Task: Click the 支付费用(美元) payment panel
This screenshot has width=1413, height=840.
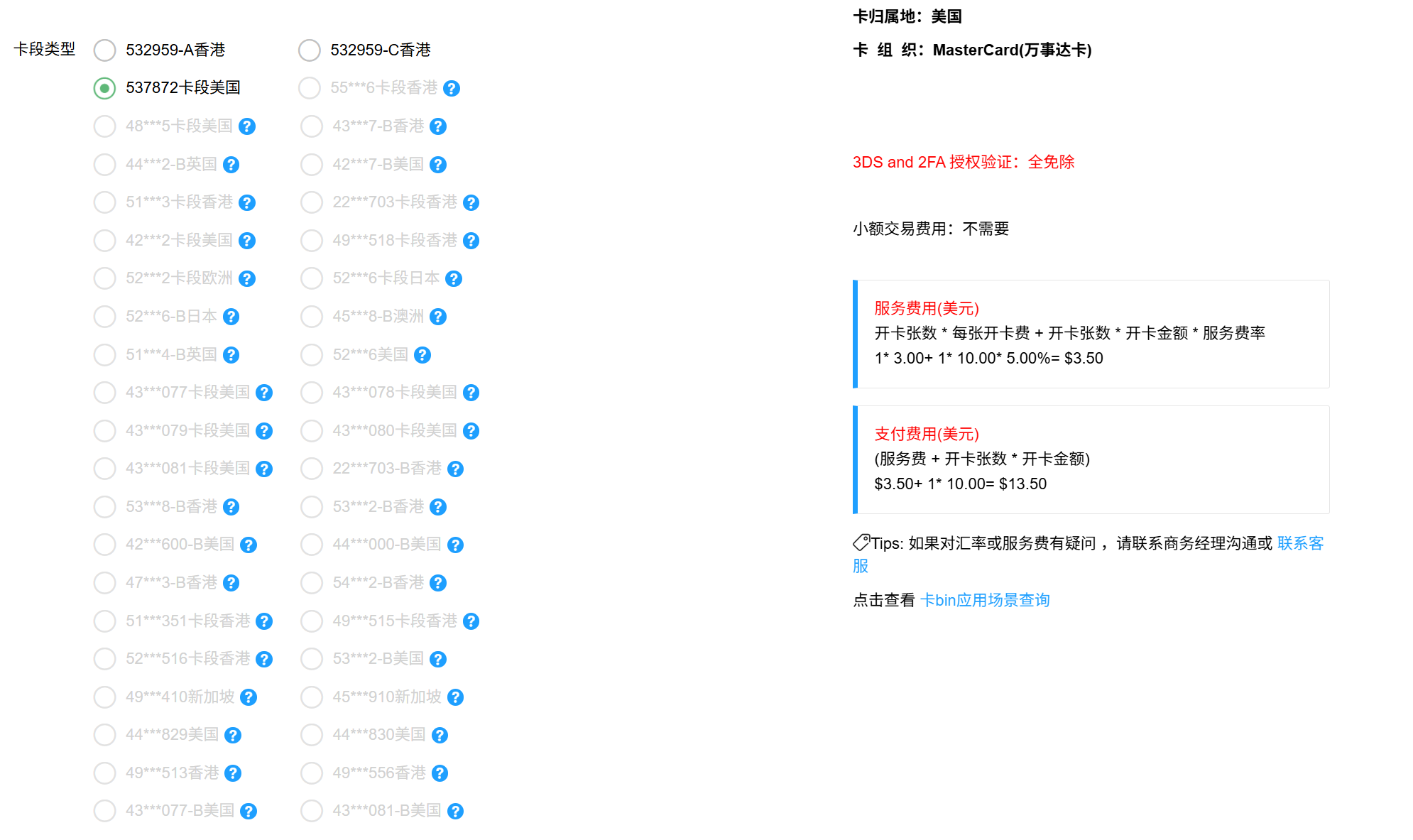Action: coord(1091,459)
